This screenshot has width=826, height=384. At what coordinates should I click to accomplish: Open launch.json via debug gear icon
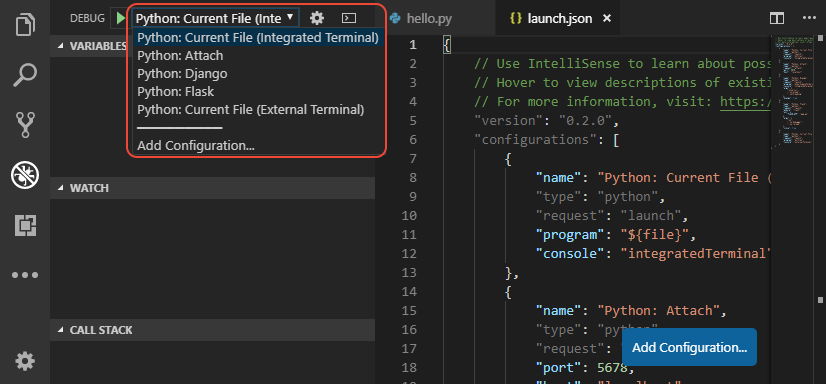[317, 18]
